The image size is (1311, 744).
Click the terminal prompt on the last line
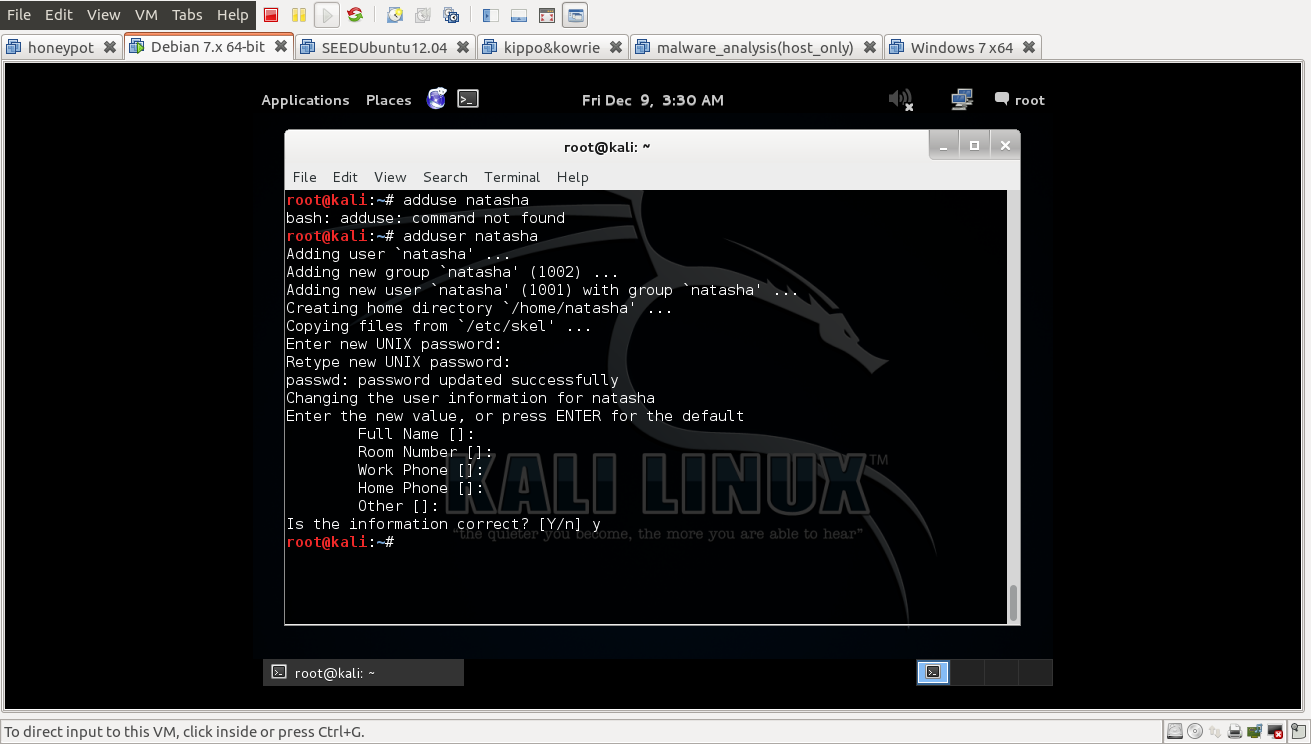(340, 542)
